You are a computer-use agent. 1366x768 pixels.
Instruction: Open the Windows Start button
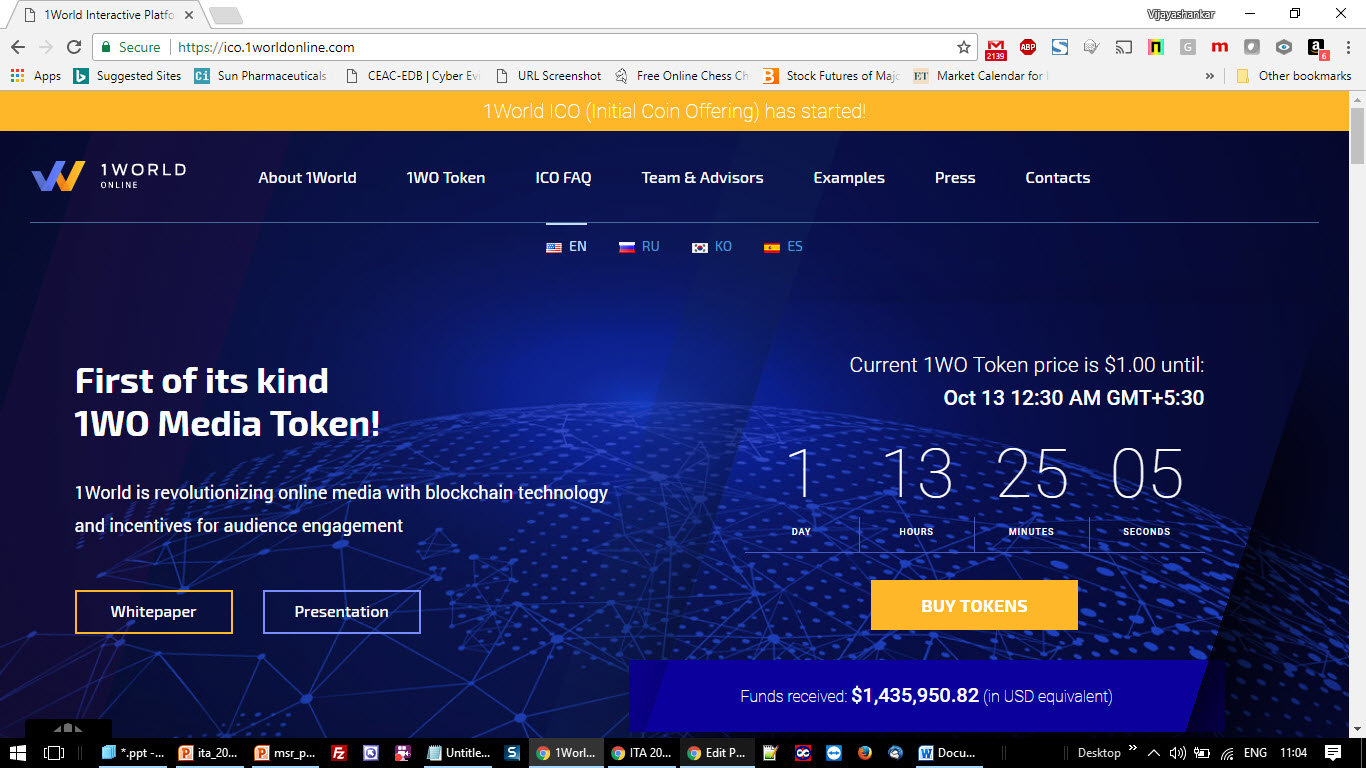pyautogui.click(x=19, y=753)
